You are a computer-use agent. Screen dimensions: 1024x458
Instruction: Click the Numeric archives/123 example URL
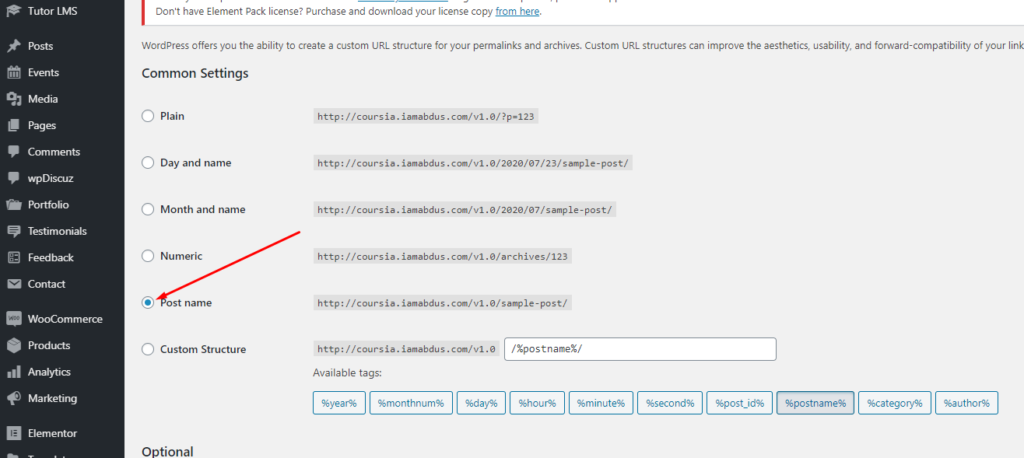point(442,256)
